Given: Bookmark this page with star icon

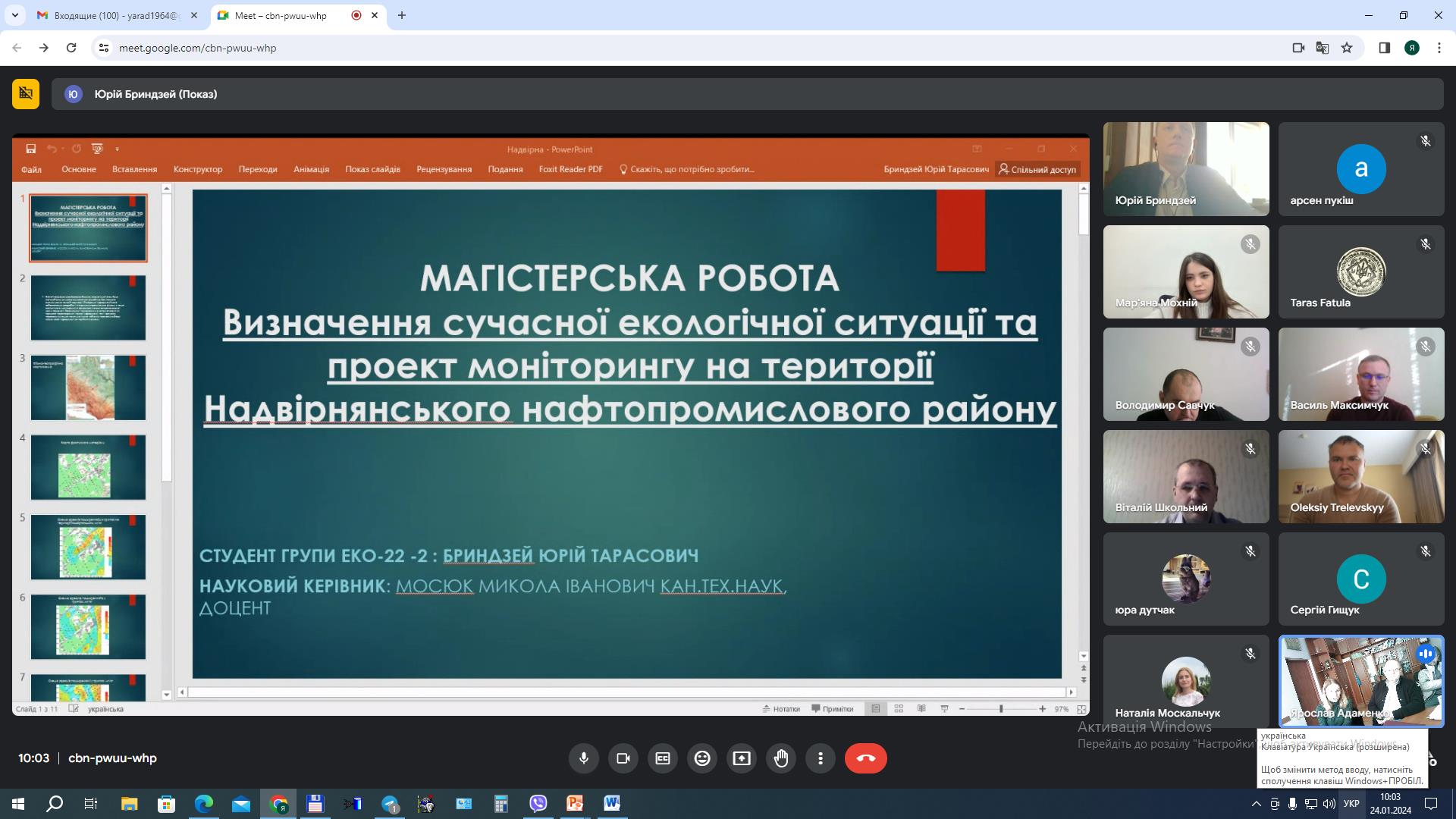Looking at the screenshot, I should tap(1347, 48).
